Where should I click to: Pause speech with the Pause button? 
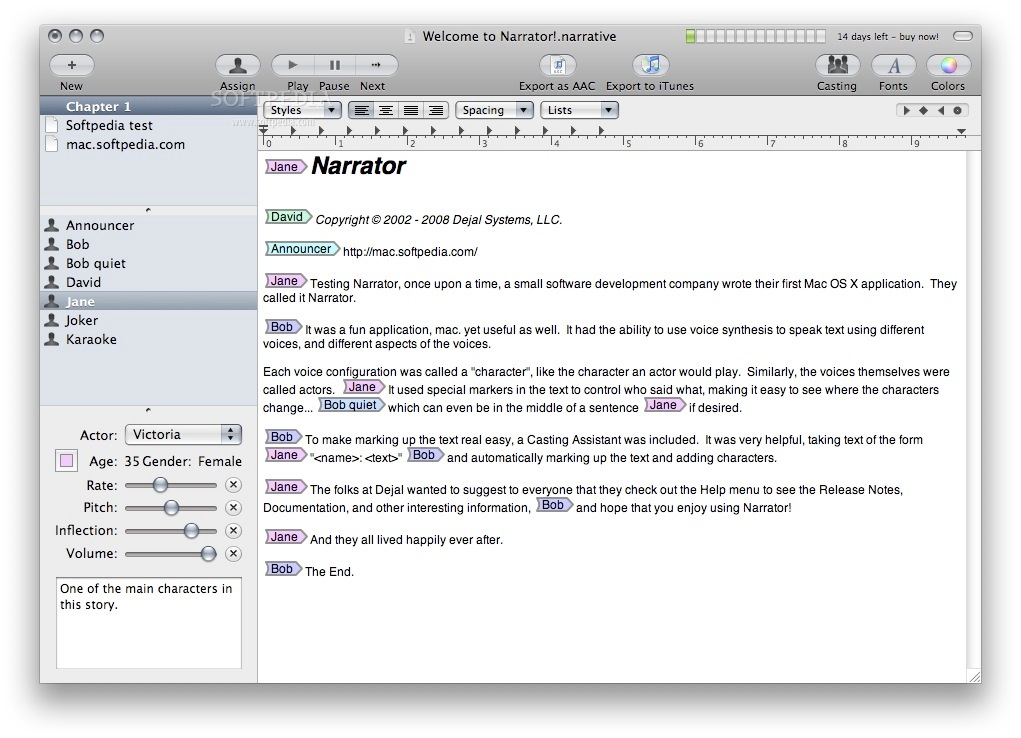[335, 65]
